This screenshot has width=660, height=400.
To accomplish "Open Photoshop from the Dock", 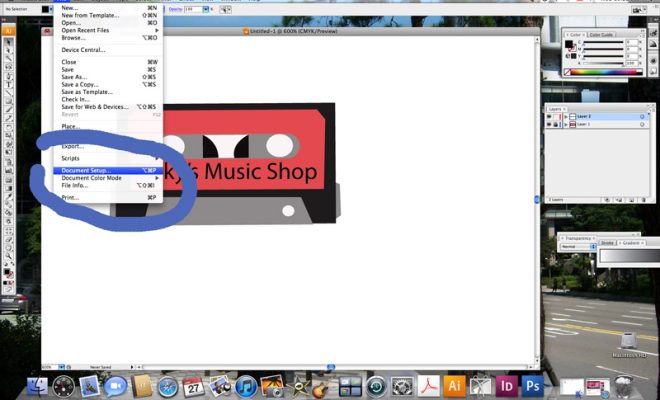I will (532, 385).
